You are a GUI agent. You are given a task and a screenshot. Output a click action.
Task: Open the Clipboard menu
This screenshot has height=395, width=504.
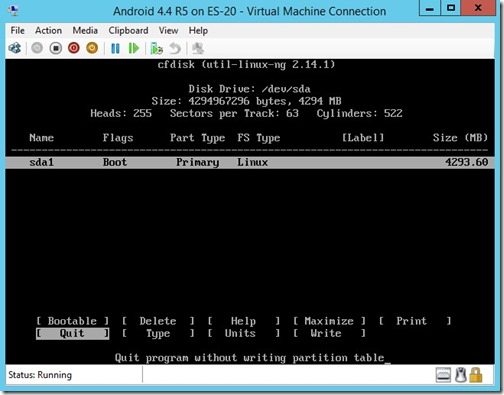[x=128, y=31]
